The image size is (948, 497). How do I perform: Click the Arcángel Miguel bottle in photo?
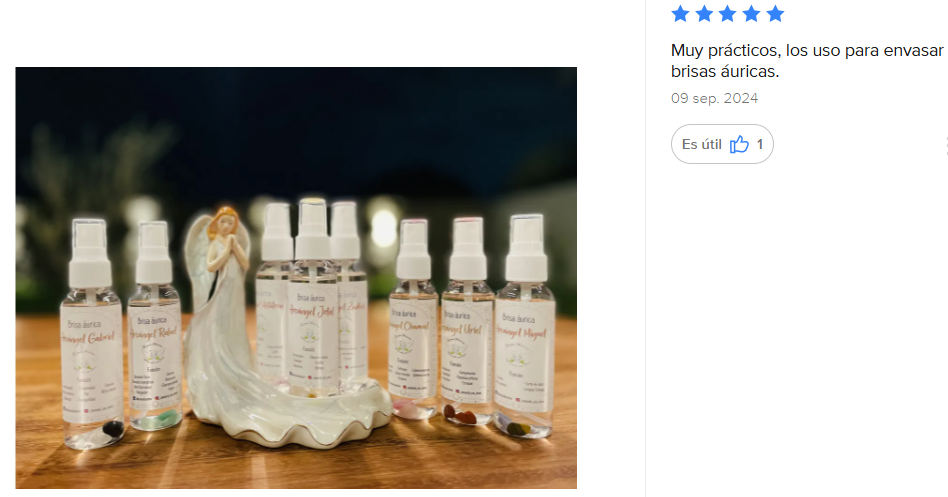(x=525, y=325)
